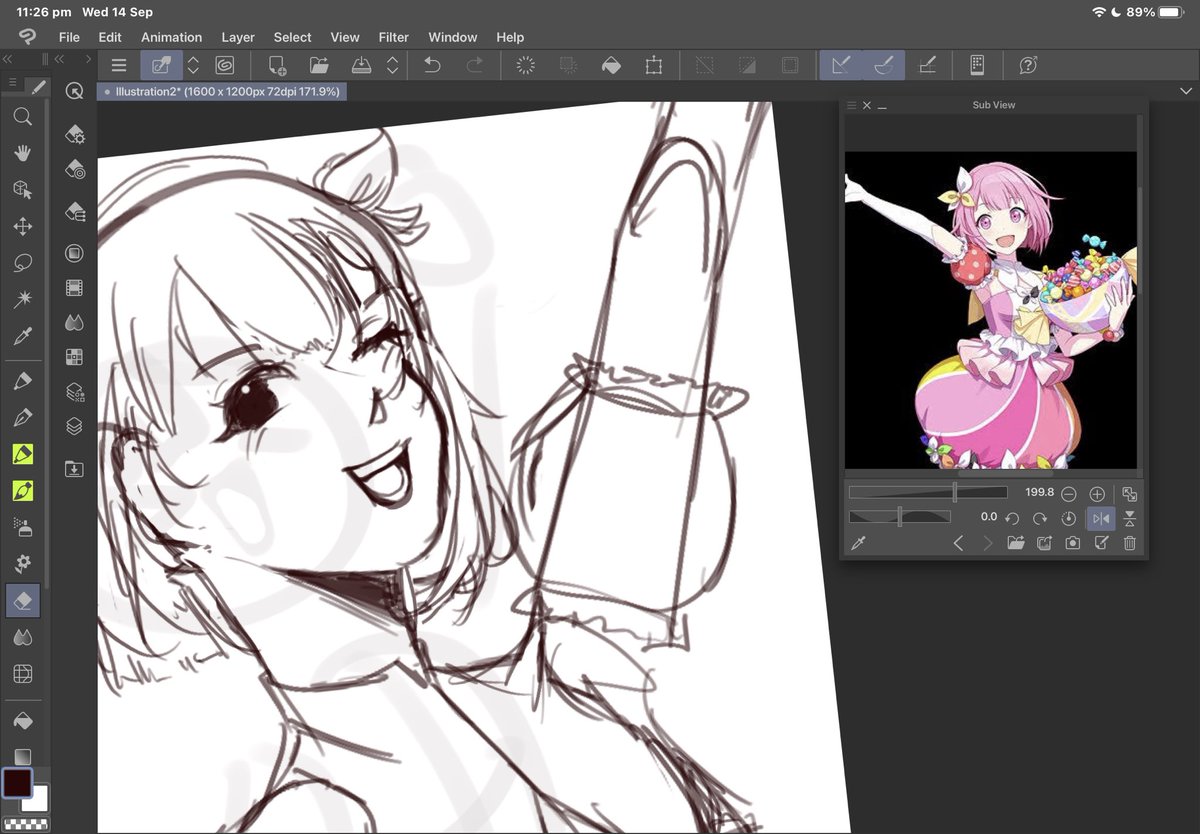Viewport: 1200px width, 834px height.
Task: Expand the right-arrow palette dock
Action: [88, 59]
